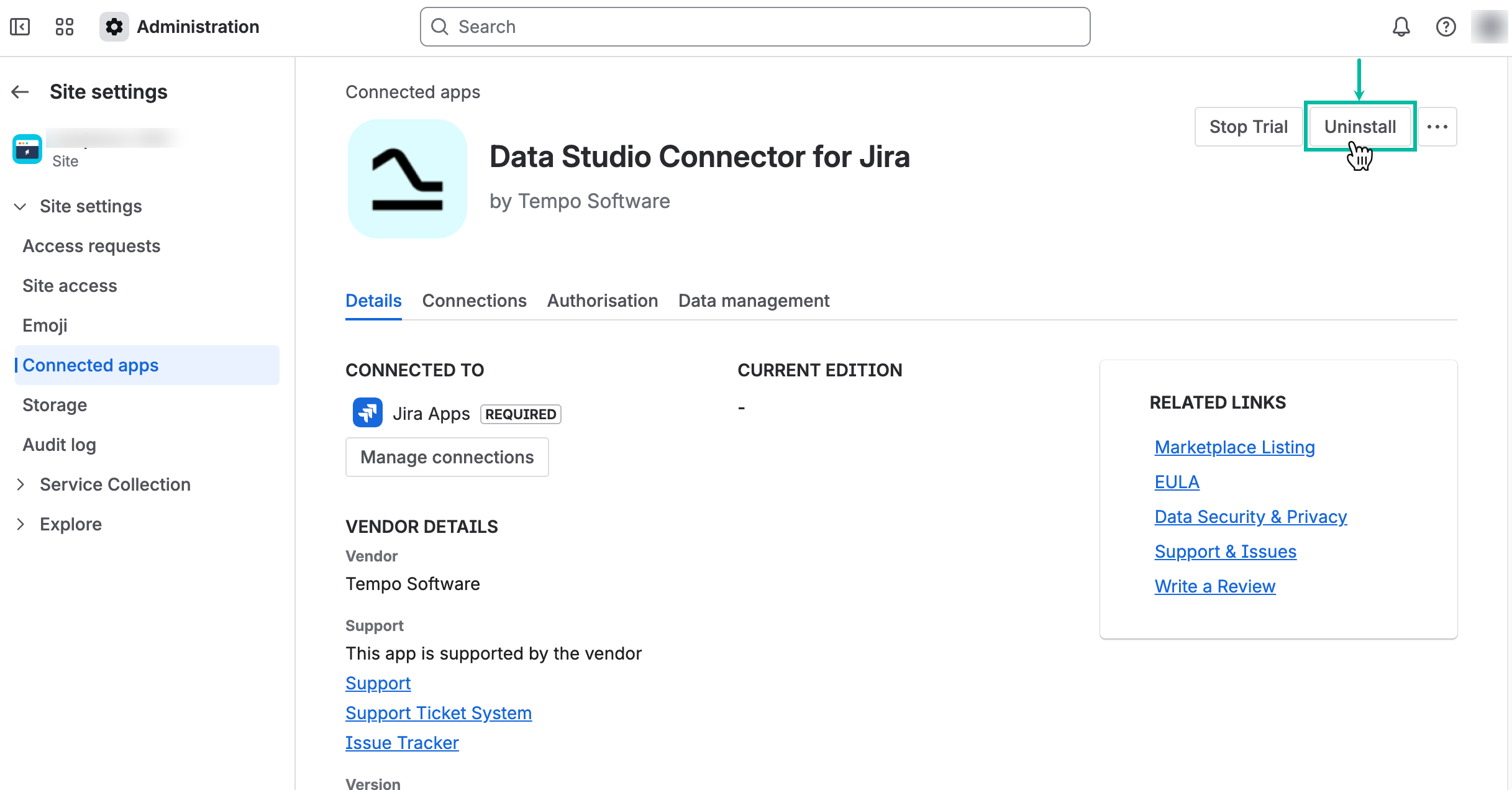
Task: Click the Administration gear icon
Action: pos(114,27)
